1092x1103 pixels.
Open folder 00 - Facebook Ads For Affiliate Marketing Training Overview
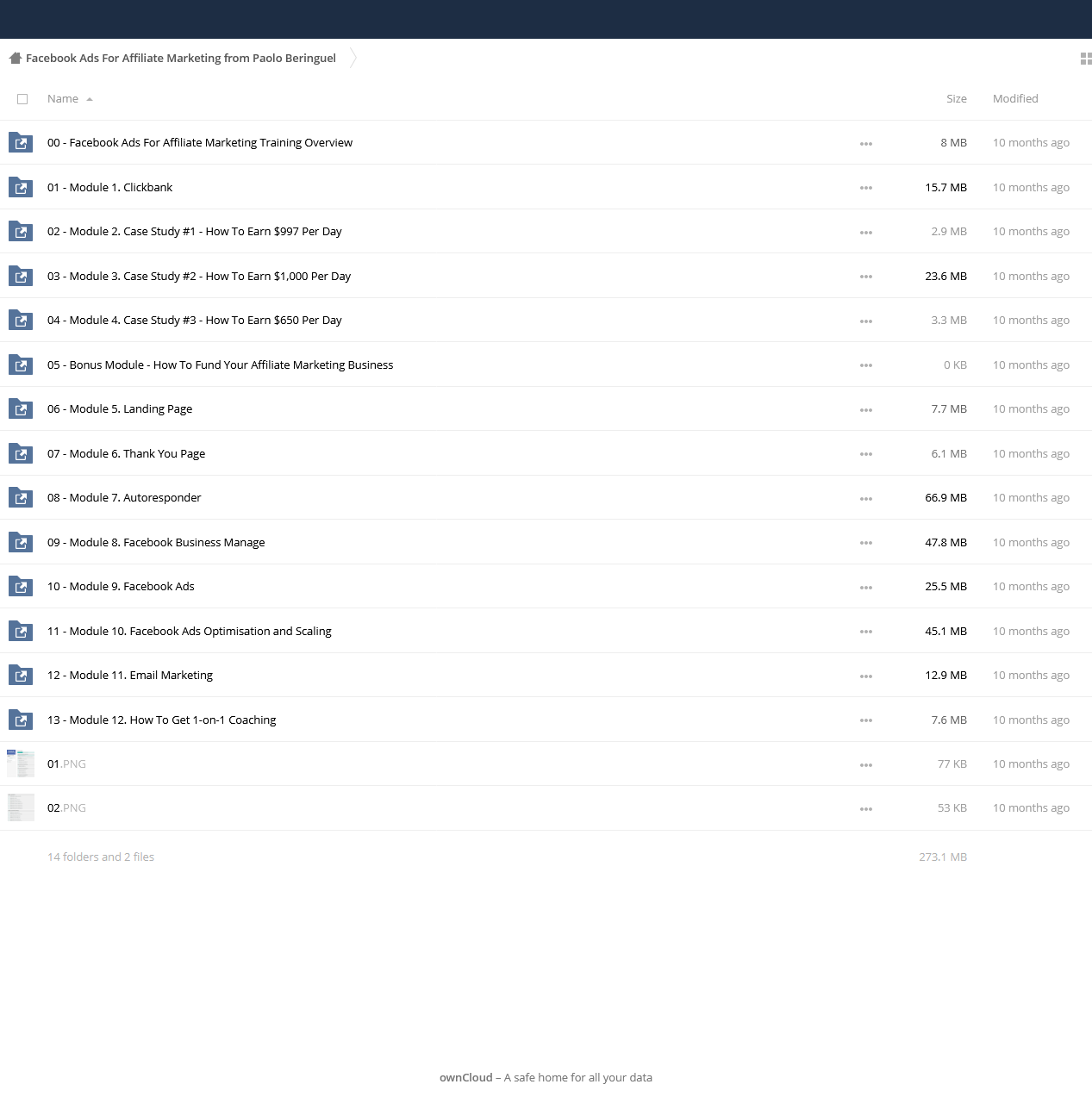pos(200,143)
